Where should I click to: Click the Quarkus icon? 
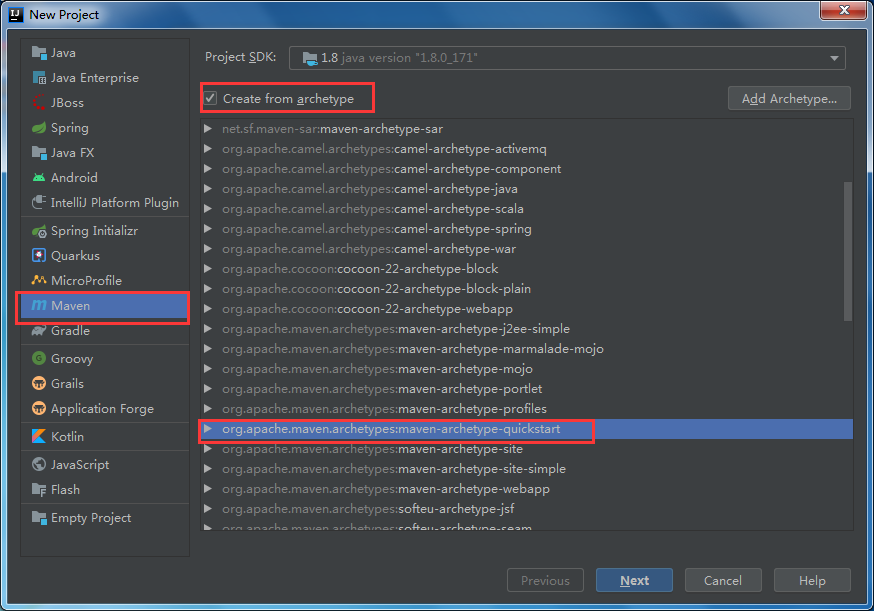click(x=39, y=255)
